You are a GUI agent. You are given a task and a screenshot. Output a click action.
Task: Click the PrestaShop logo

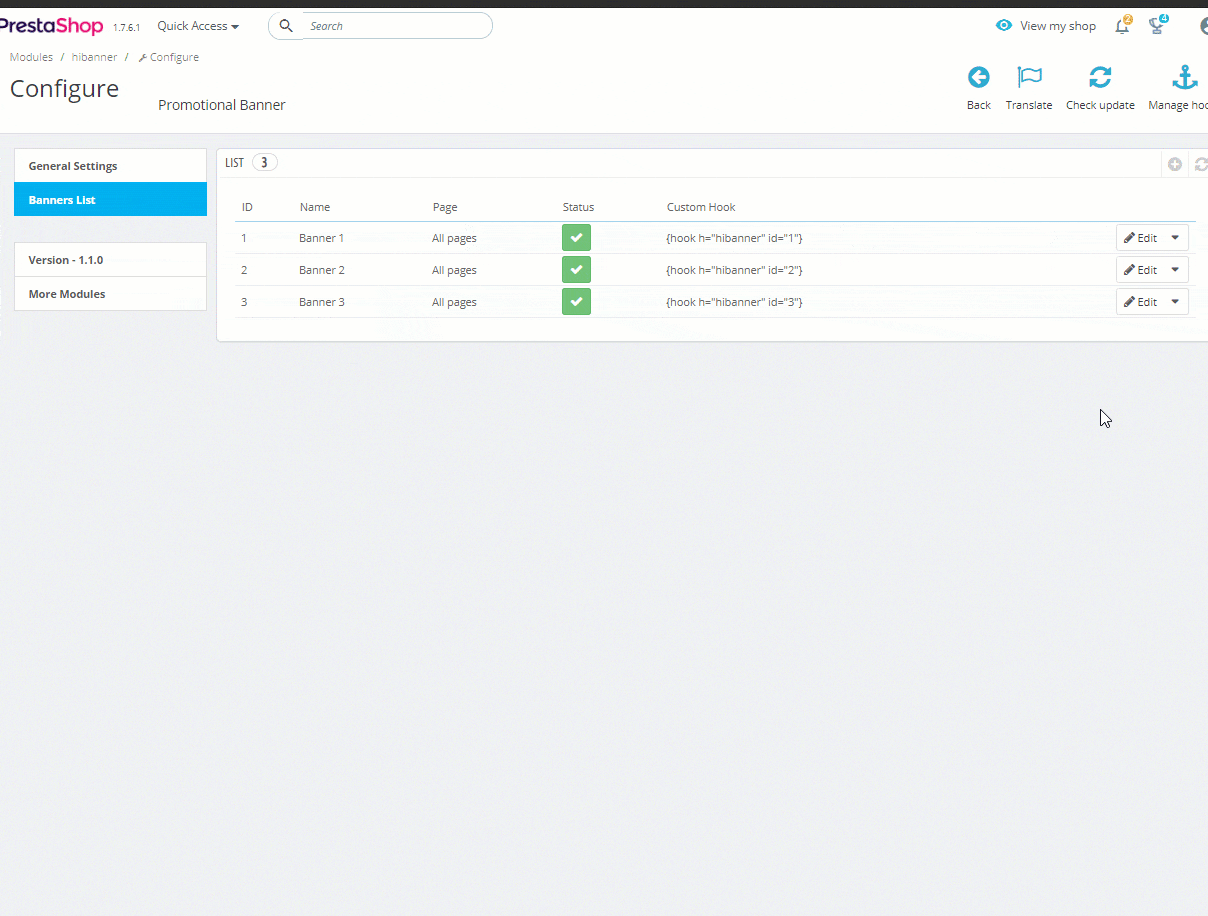pyautogui.click(x=52, y=26)
